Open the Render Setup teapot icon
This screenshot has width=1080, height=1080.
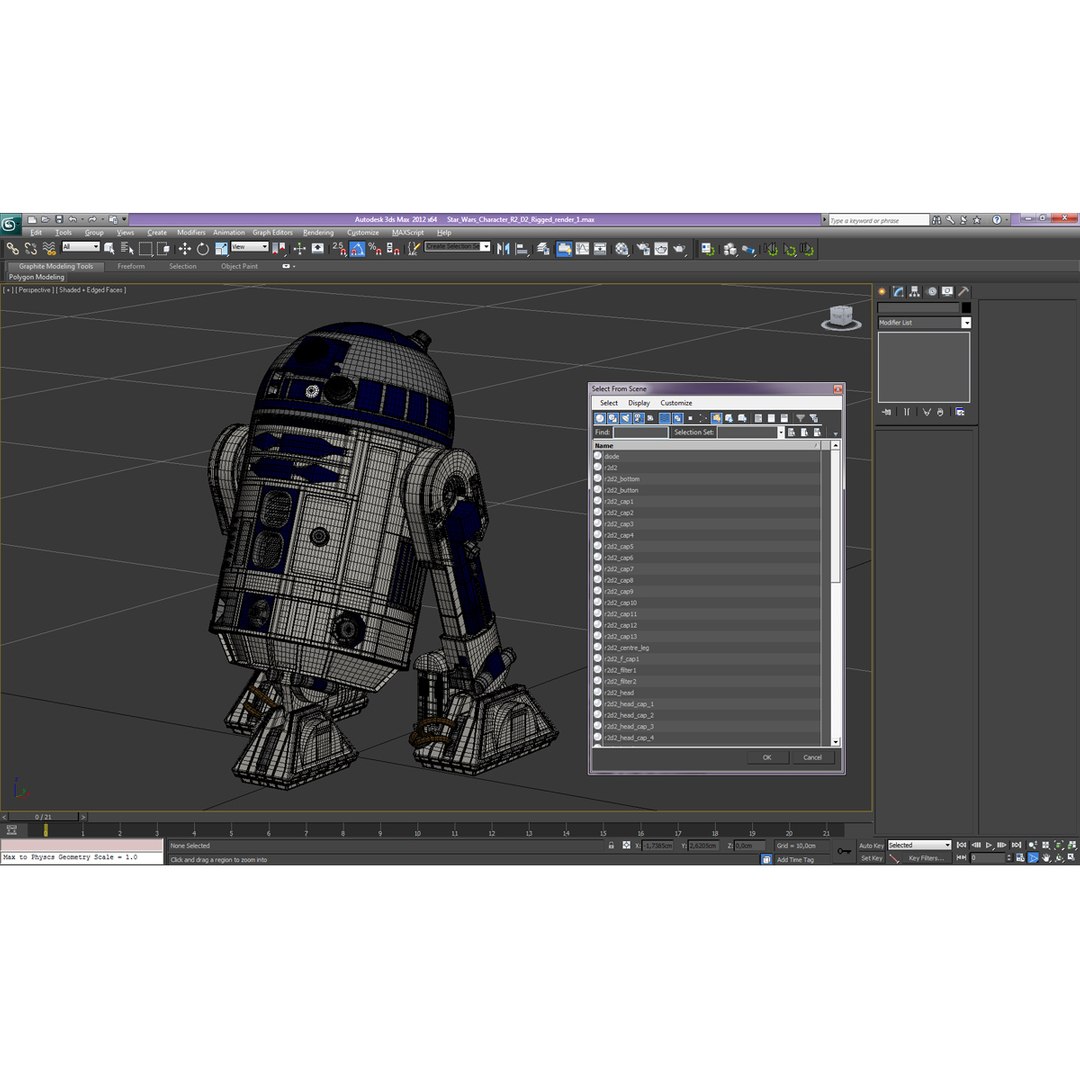click(x=643, y=249)
